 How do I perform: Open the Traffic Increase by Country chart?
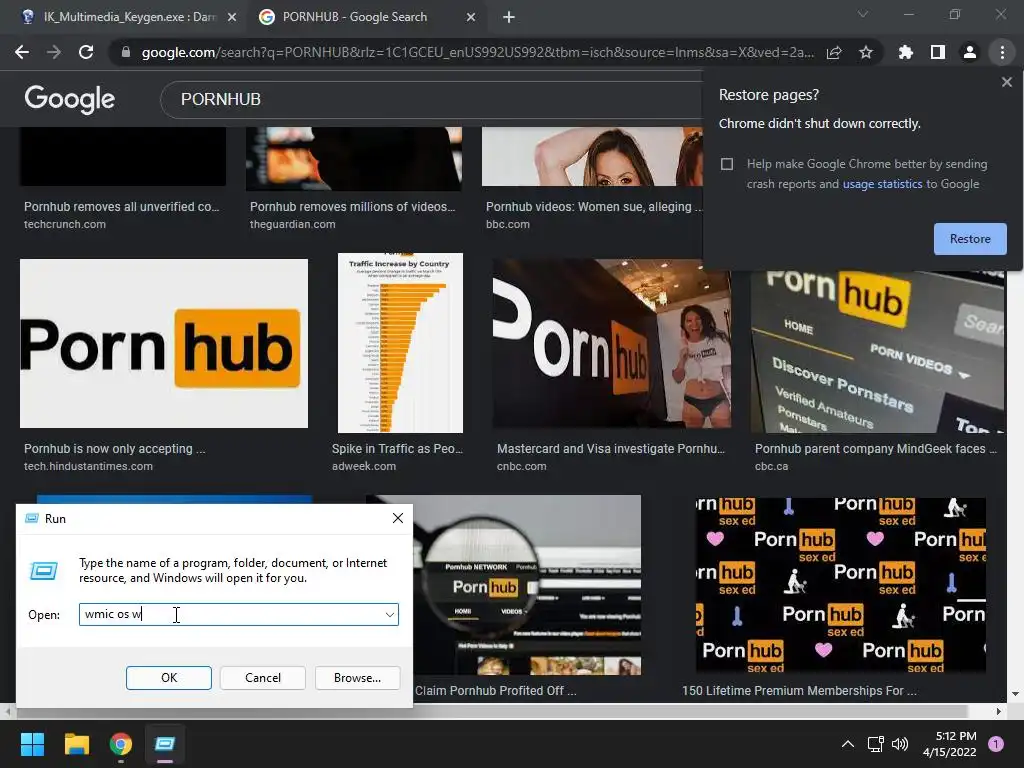coord(400,343)
